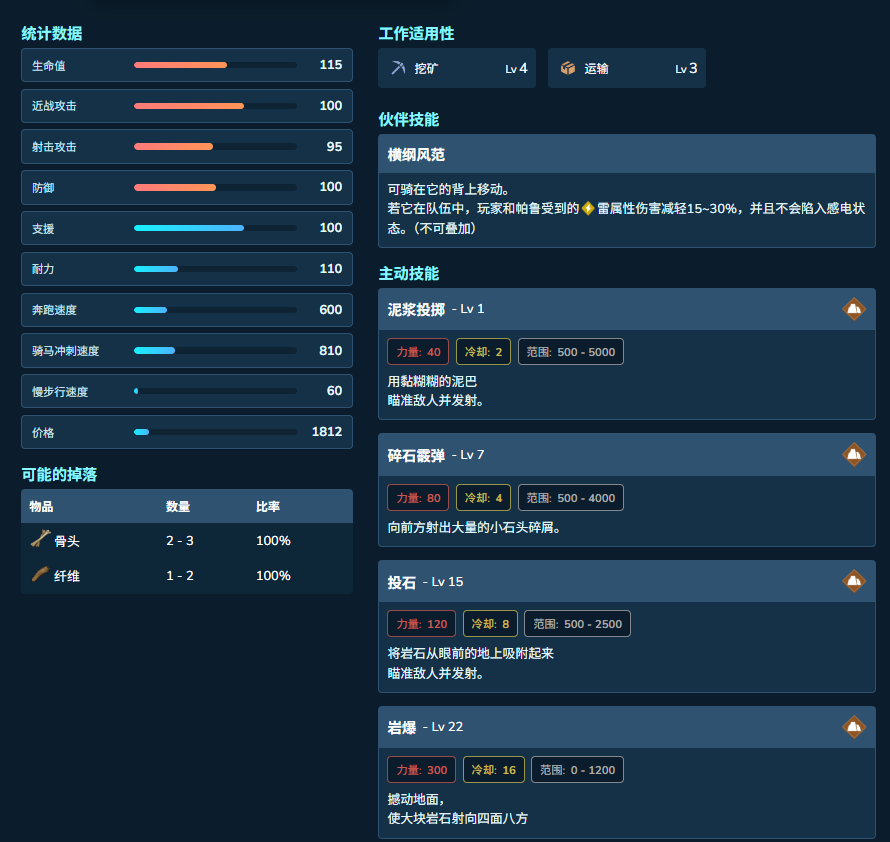Click the 射击攻击 value 95

(x=334, y=146)
